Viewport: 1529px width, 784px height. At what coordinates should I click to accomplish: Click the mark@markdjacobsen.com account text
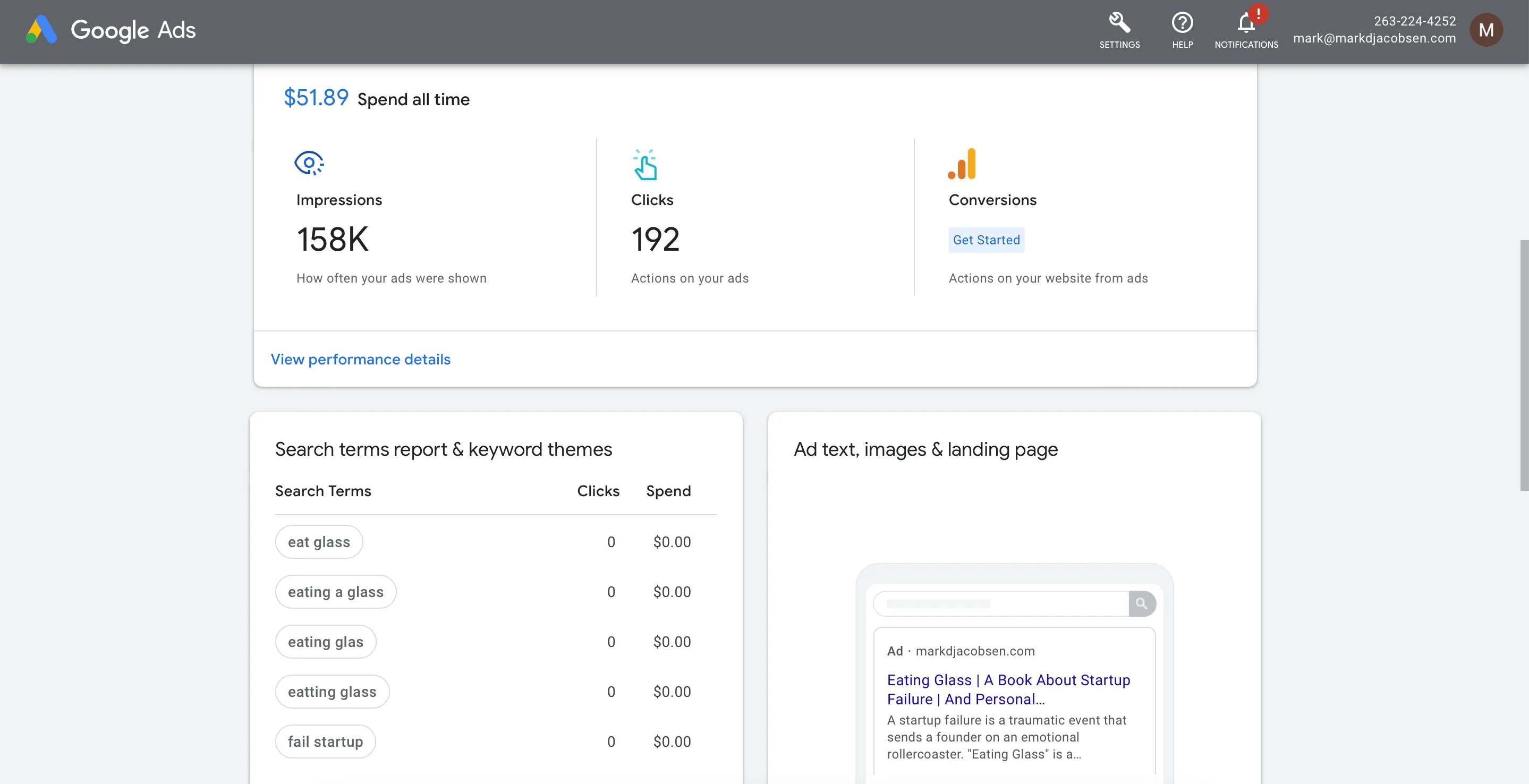1374,39
